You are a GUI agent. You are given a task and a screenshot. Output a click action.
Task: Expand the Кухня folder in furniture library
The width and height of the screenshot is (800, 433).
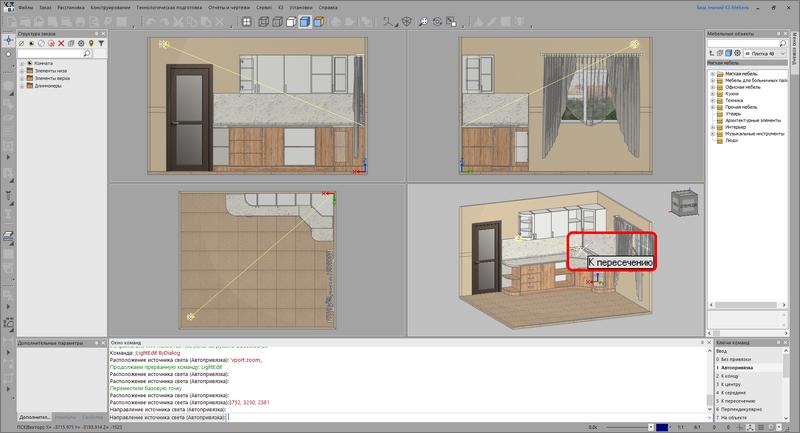click(713, 94)
